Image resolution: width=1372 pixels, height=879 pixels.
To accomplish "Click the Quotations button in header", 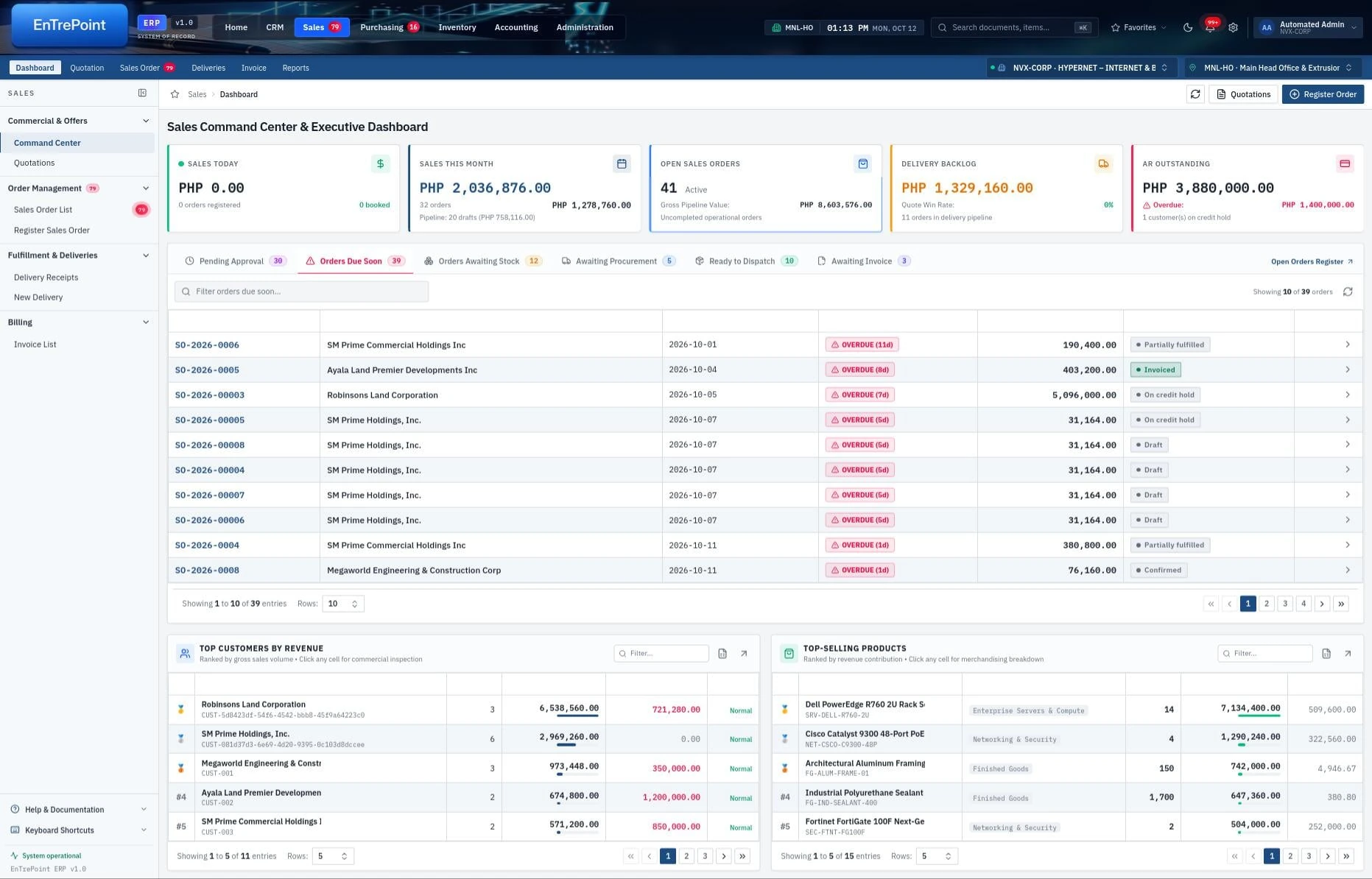I will pos(1243,94).
